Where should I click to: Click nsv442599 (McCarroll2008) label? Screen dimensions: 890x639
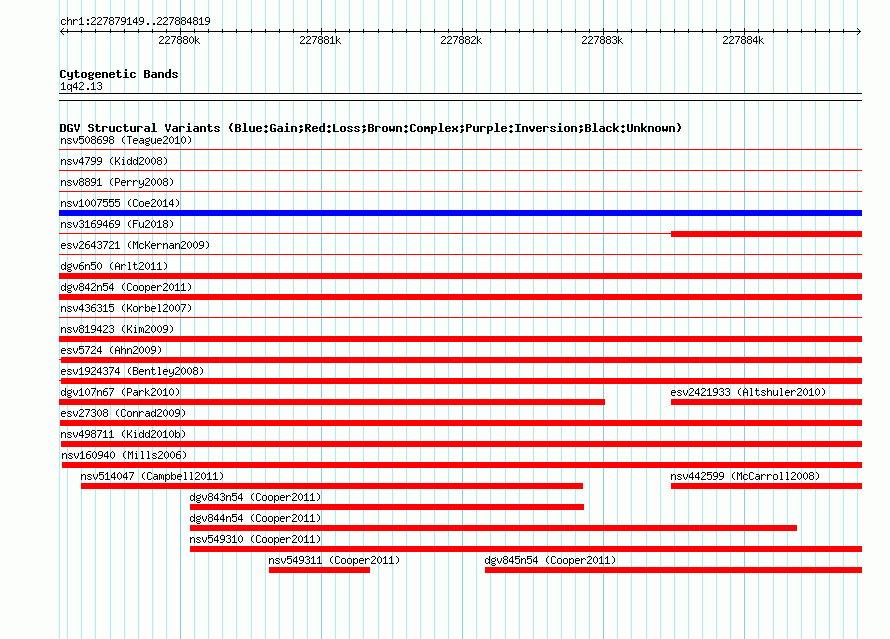(745, 476)
